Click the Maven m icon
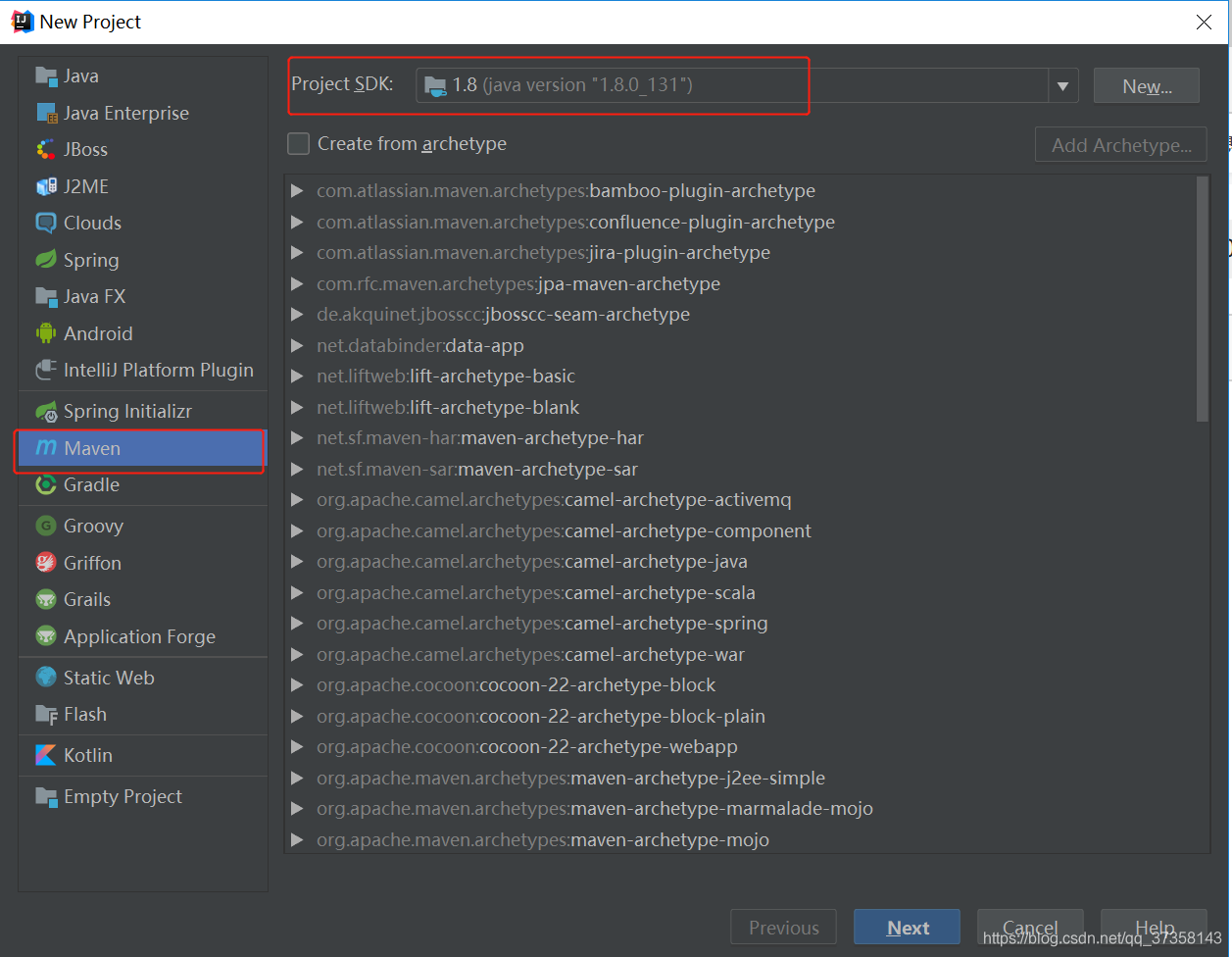This screenshot has width=1232, height=957. pos(46,448)
